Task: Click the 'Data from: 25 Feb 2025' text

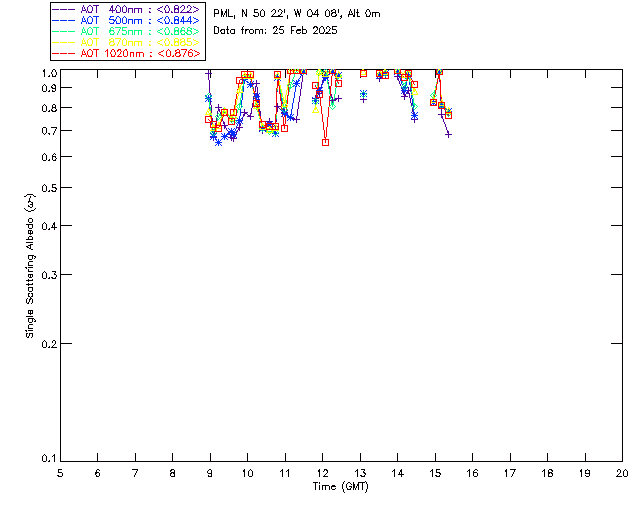Action: click(276, 30)
